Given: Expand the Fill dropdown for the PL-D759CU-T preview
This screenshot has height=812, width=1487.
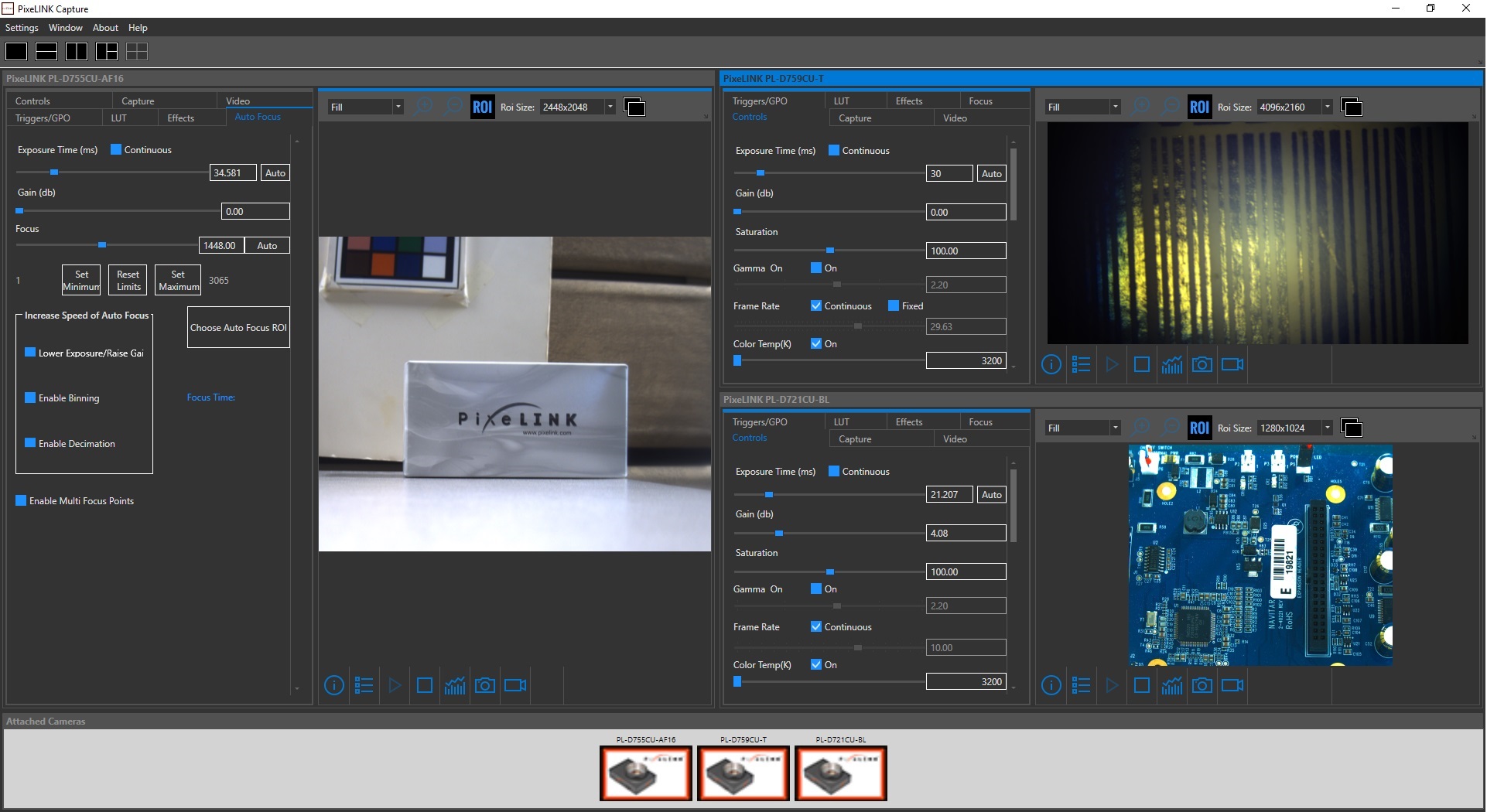Looking at the screenshot, I should pos(1115,107).
